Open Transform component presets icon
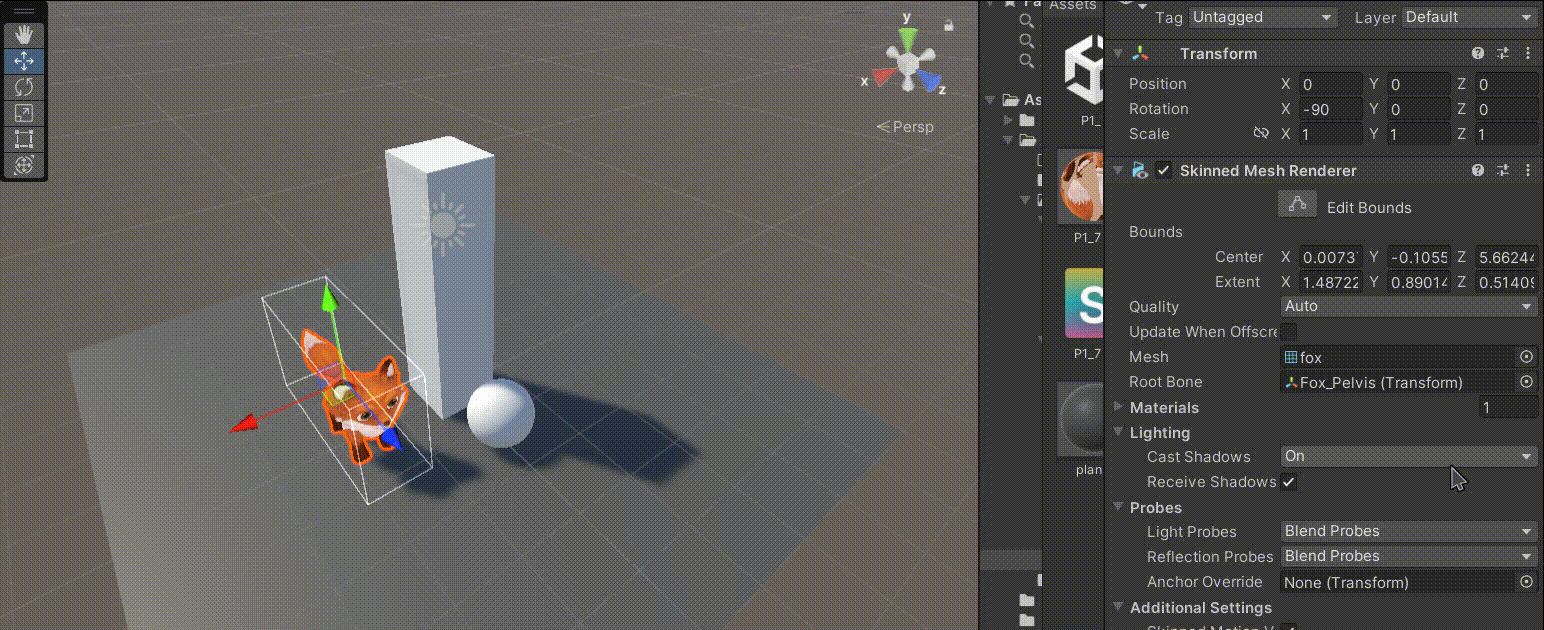The image size is (1544, 630). (x=1502, y=54)
